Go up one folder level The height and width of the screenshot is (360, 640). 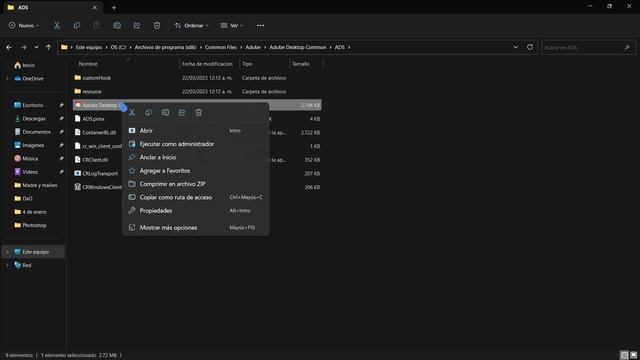pyautogui.click(x=49, y=47)
